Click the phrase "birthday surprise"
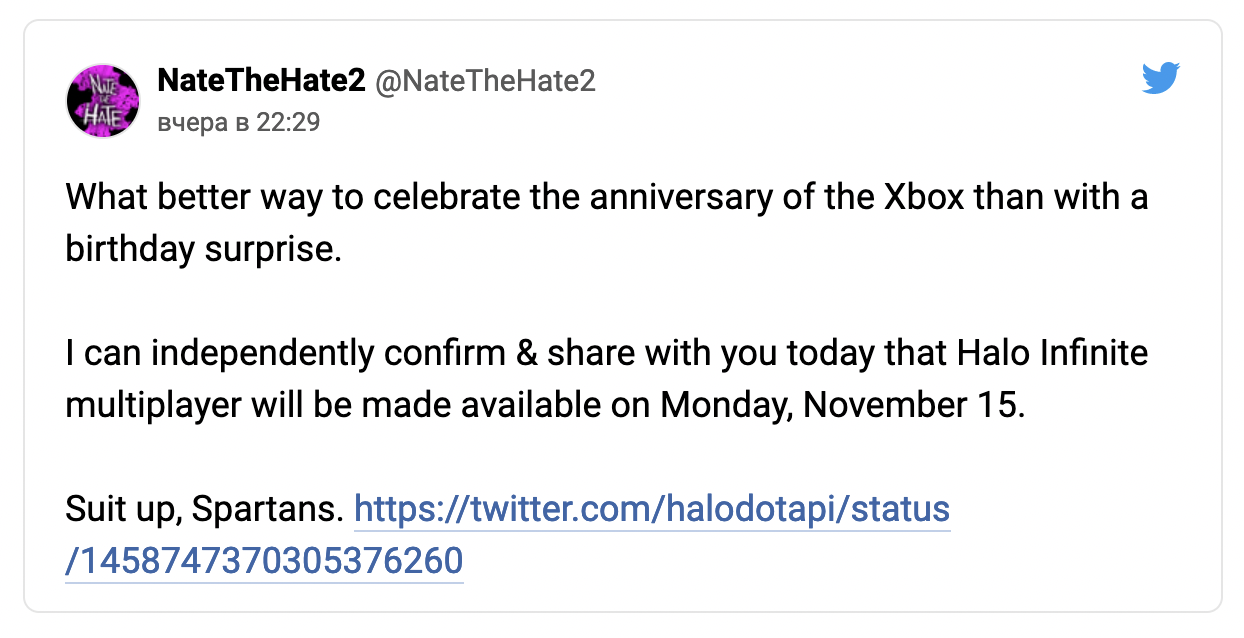The height and width of the screenshot is (638, 1244). (202, 249)
